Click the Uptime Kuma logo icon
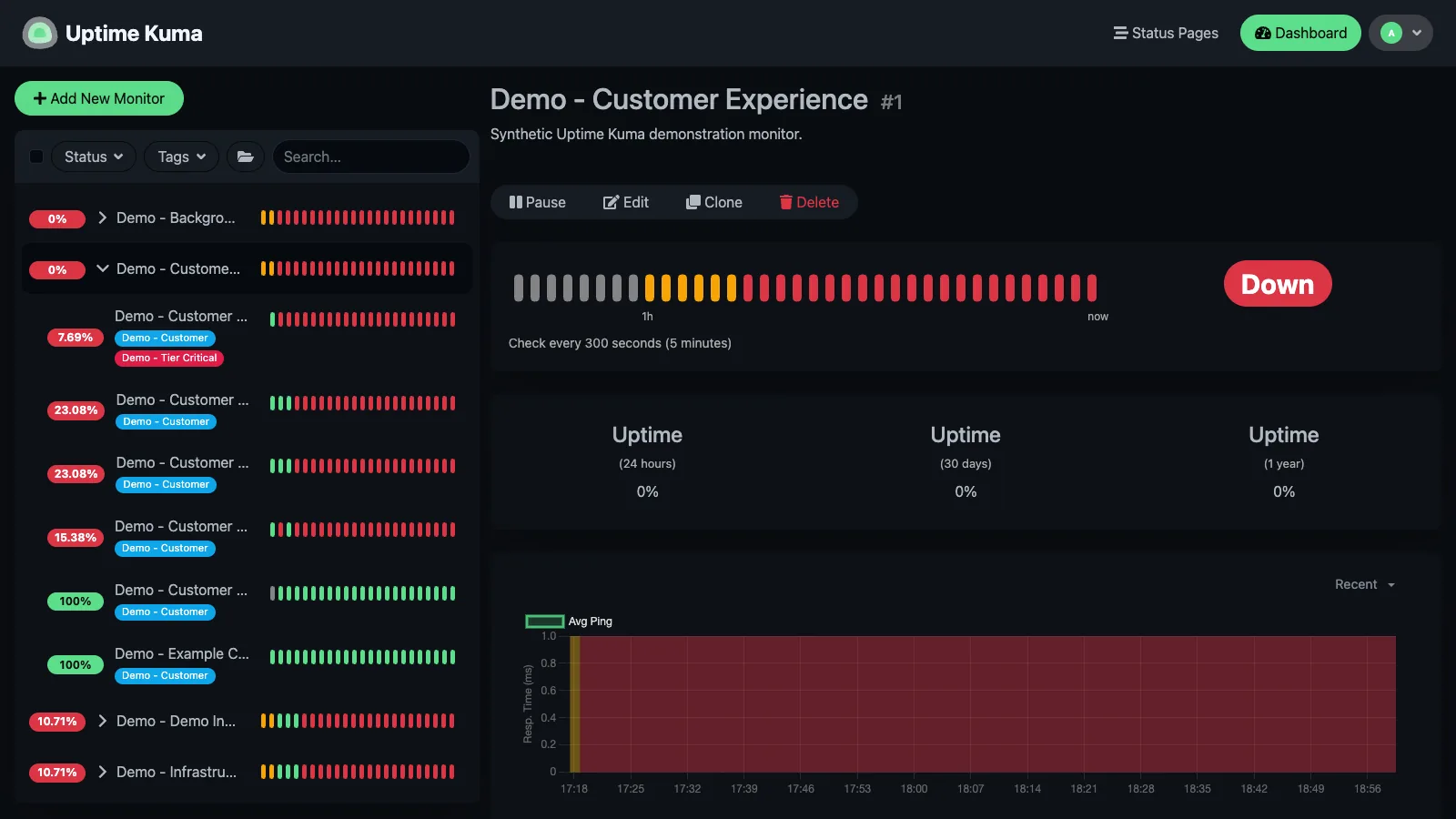The height and width of the screenshot is (819, 1456). pyautogui.click(x=39, y=34)
